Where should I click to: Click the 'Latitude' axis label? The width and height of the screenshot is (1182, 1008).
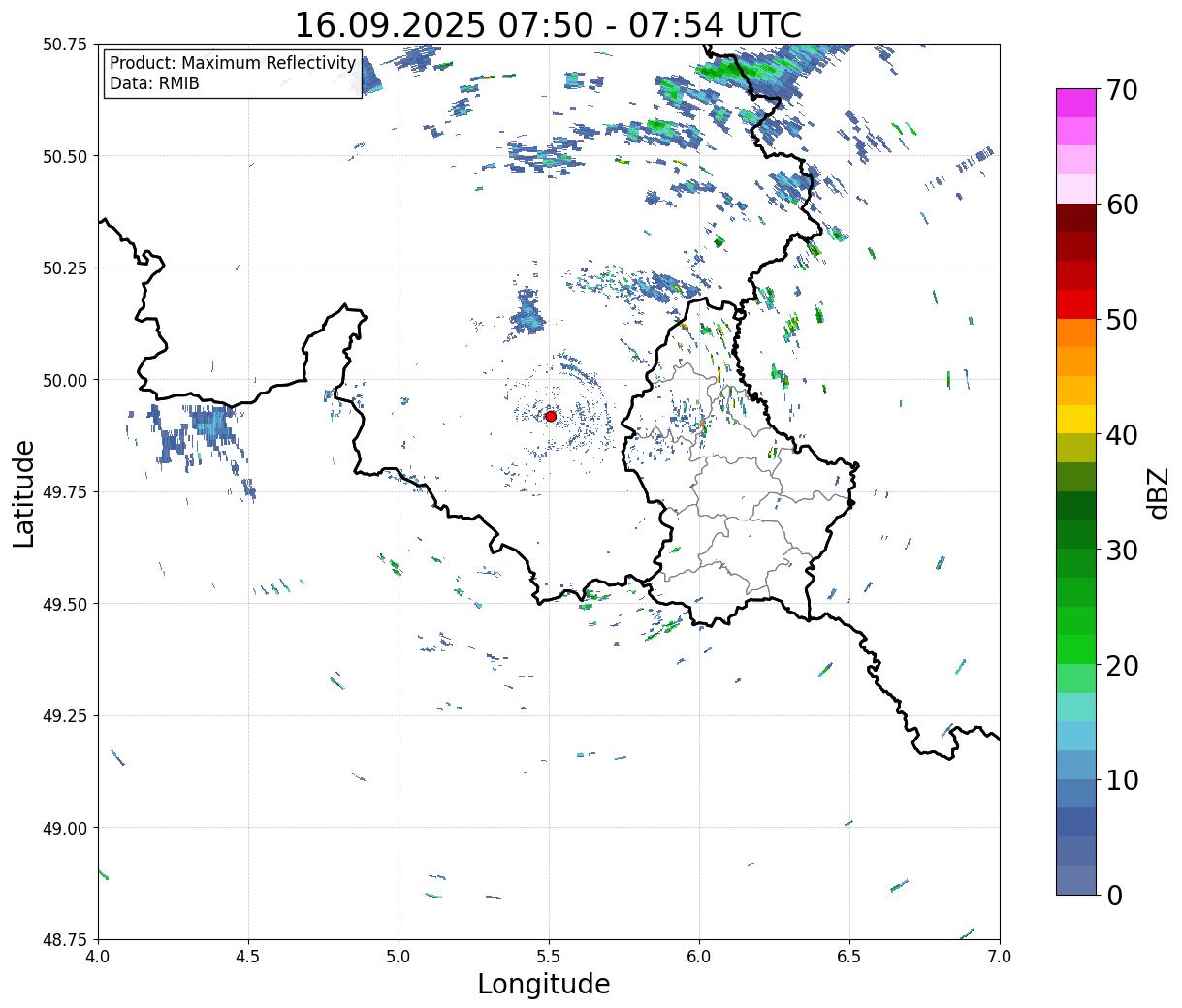coord(24,493)
